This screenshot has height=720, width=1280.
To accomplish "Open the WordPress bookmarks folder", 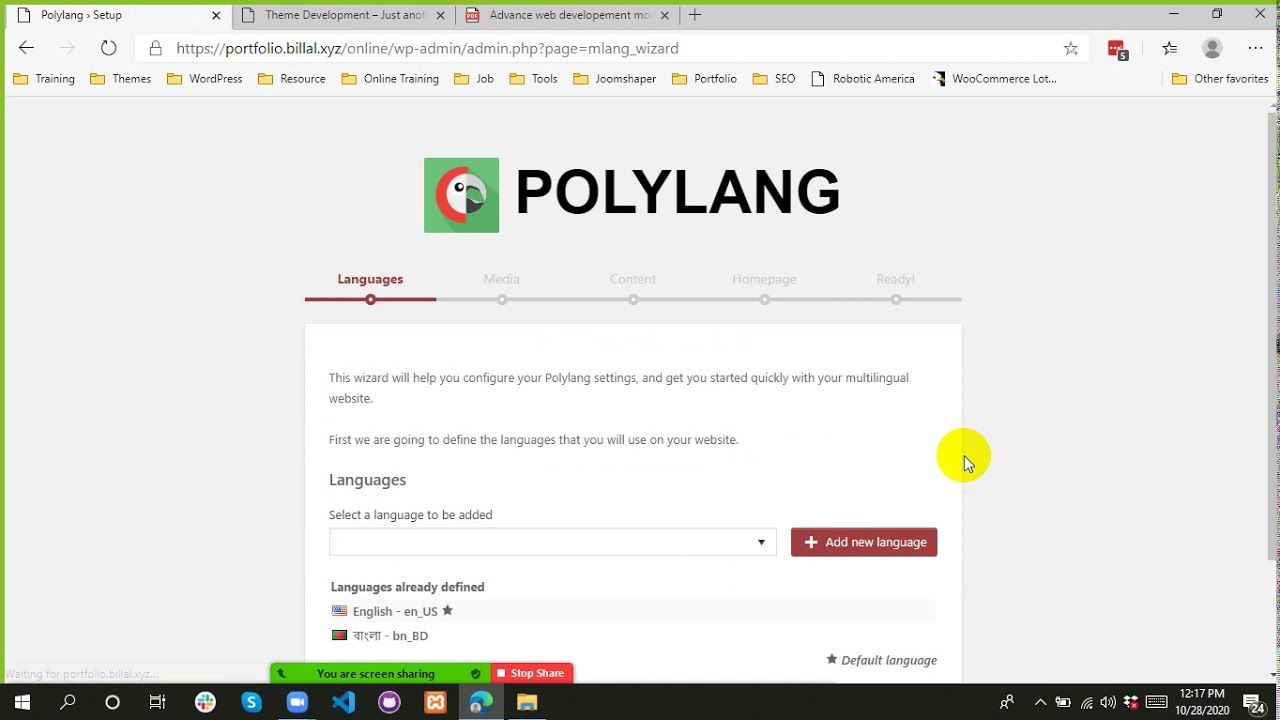I will point(204,79).
